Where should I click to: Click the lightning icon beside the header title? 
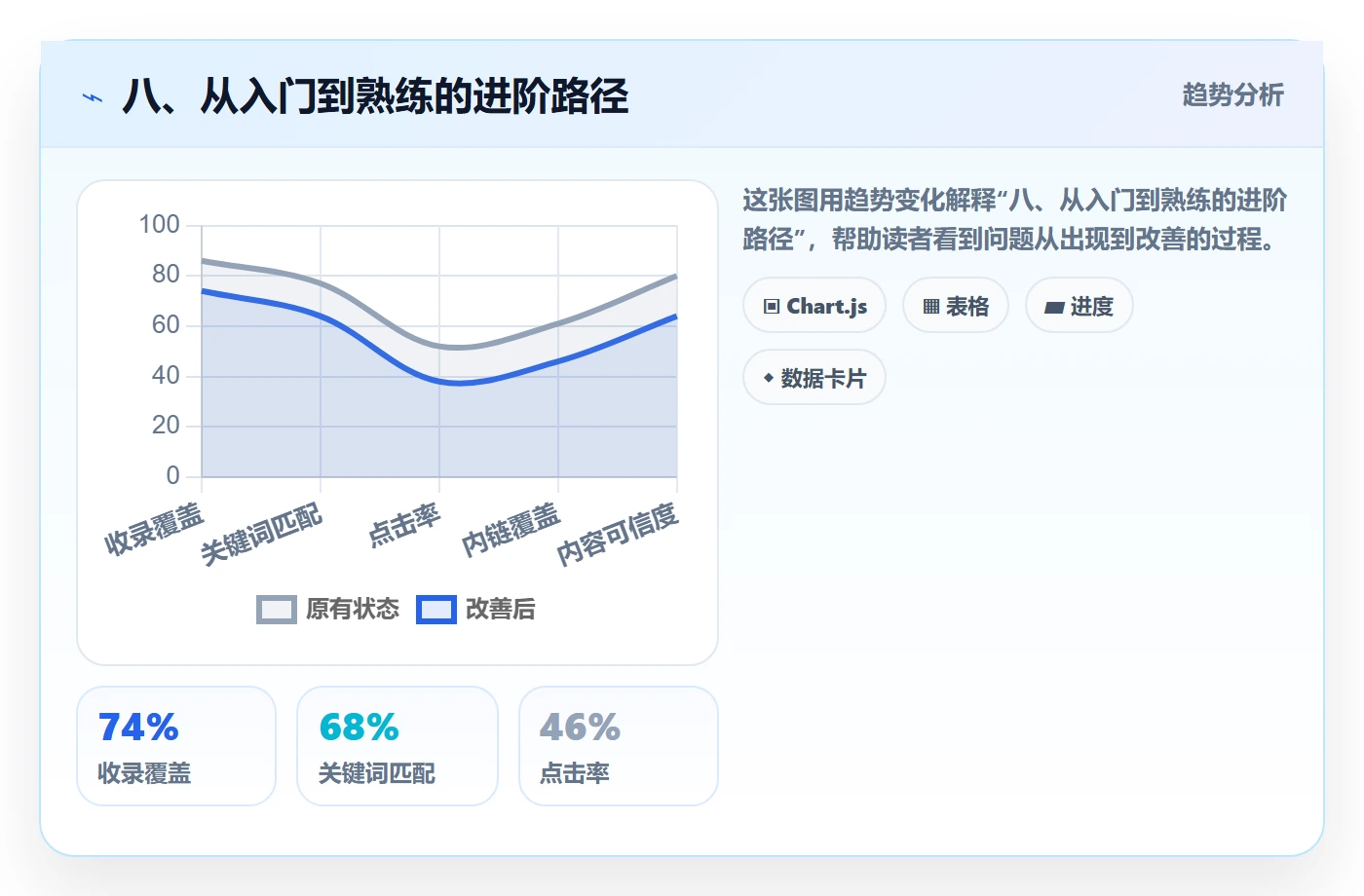coord(93,97)
